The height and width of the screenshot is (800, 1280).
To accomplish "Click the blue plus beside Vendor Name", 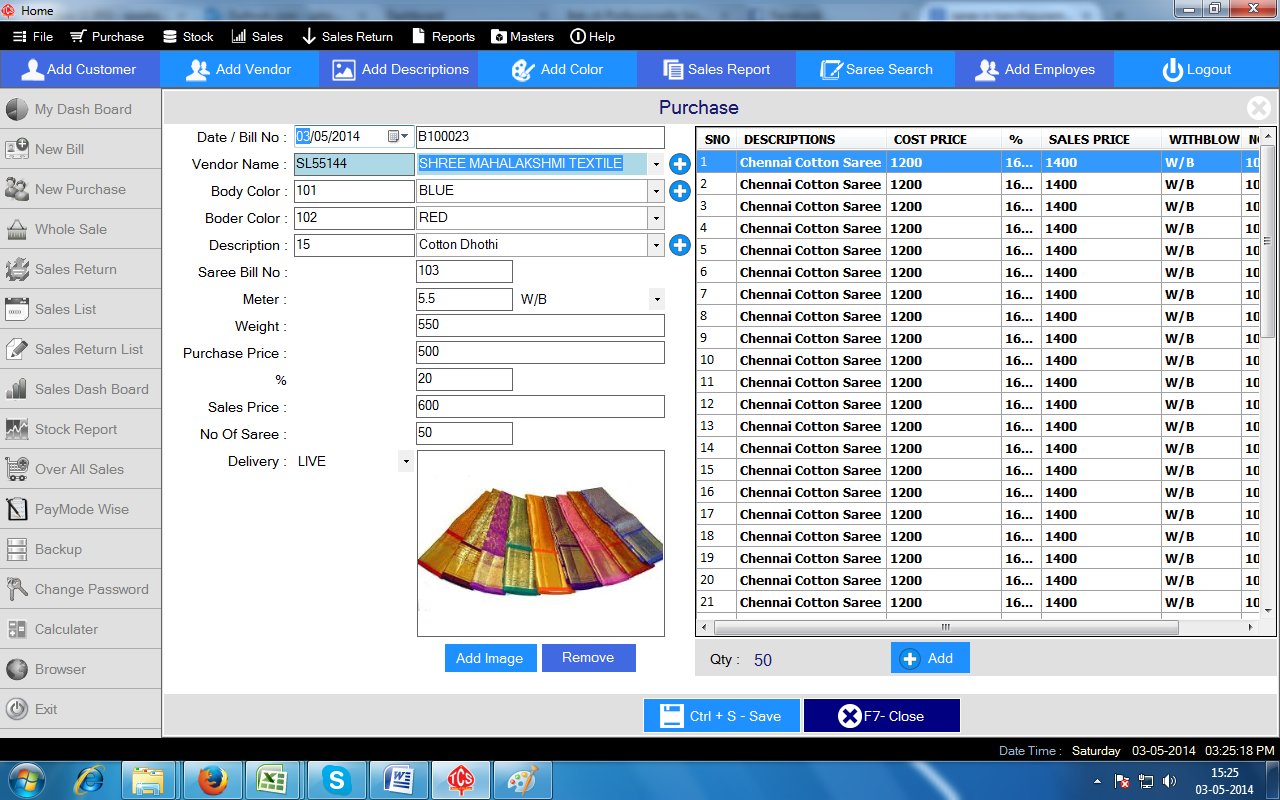I will [680, 164].
